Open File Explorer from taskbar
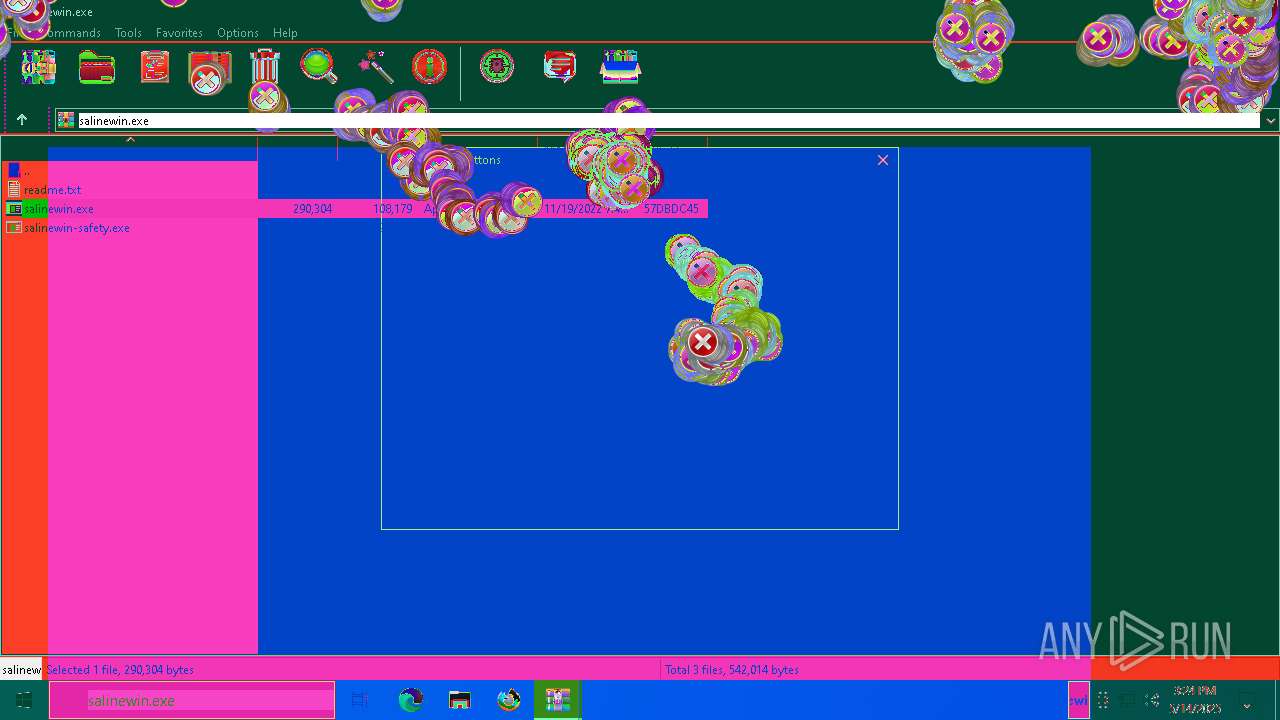 [459, 700]
